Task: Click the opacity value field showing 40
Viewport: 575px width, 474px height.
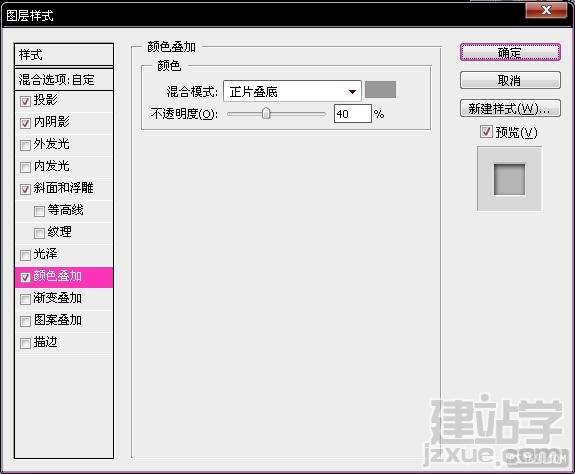Action: coord(353,114)
